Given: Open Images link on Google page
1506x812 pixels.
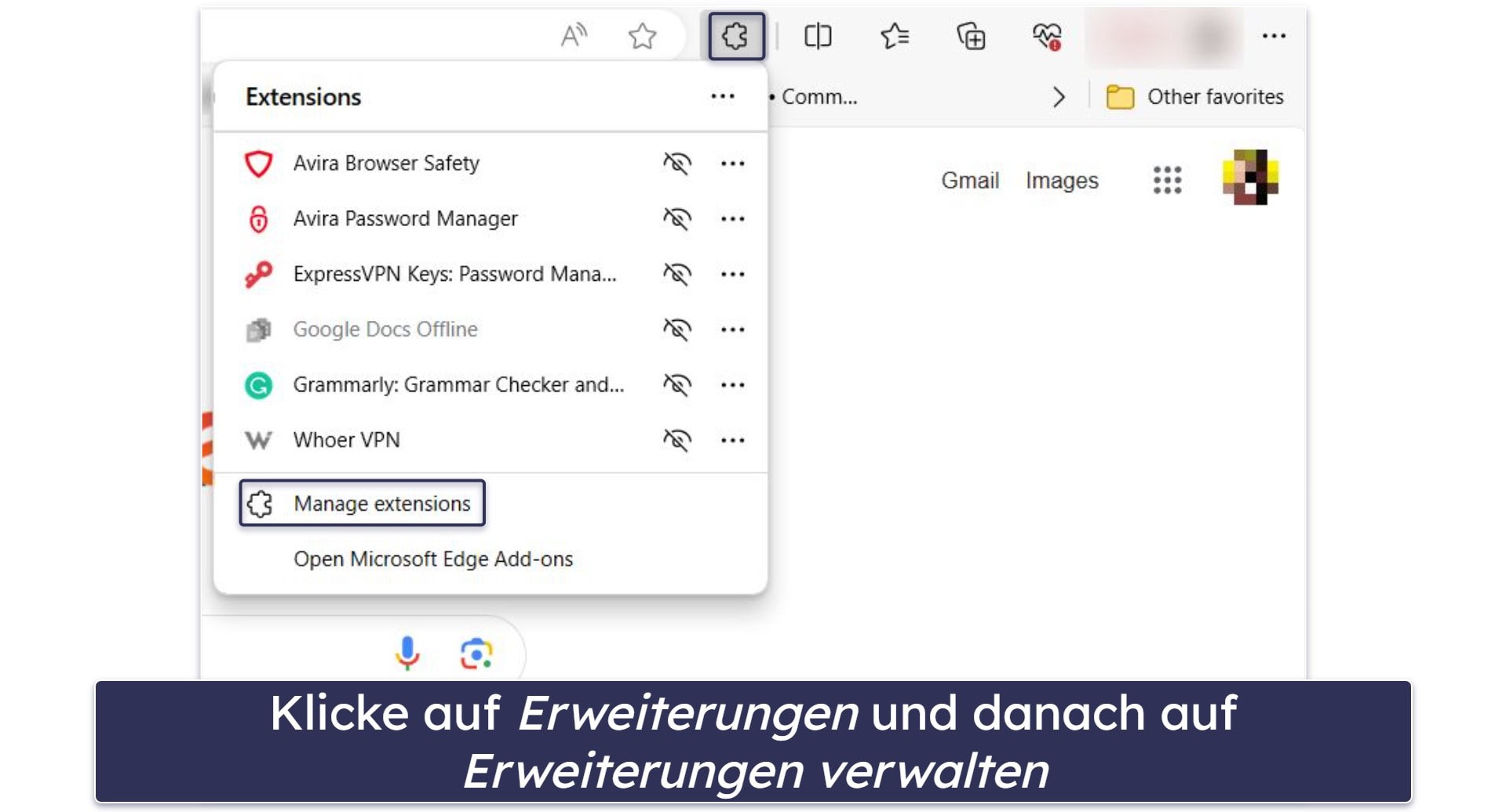Looking at the screenshot, I should click(x=1062, y=180).
